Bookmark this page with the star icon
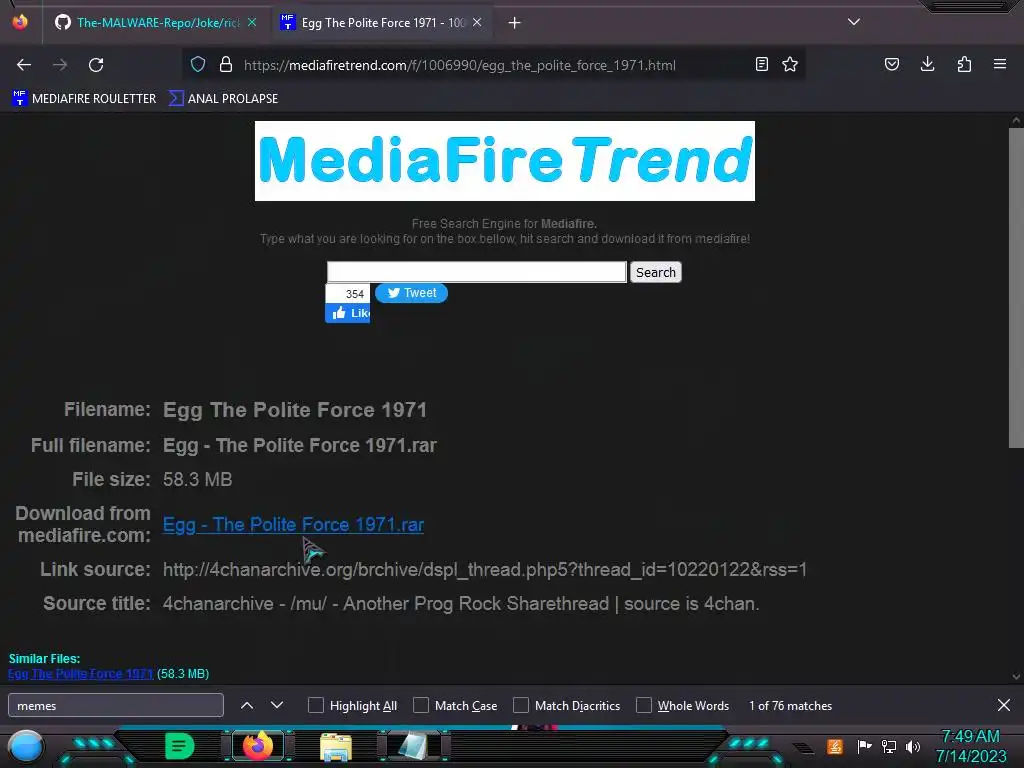 click(790, 64)
